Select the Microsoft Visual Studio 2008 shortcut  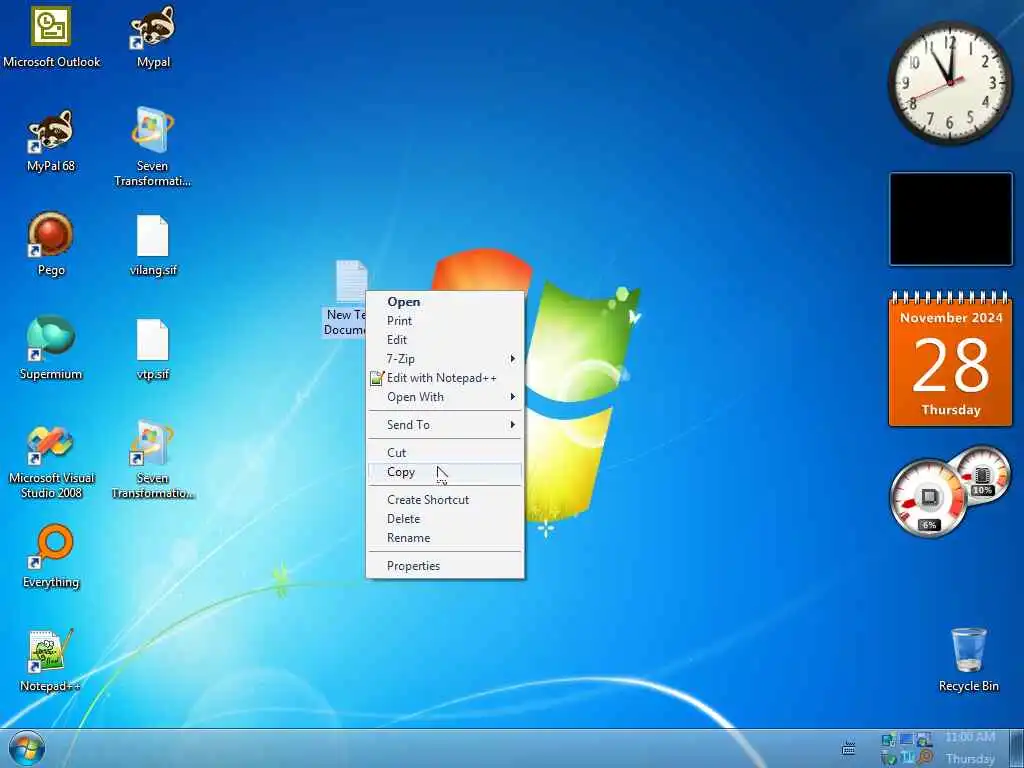click(x=51, y=461)
